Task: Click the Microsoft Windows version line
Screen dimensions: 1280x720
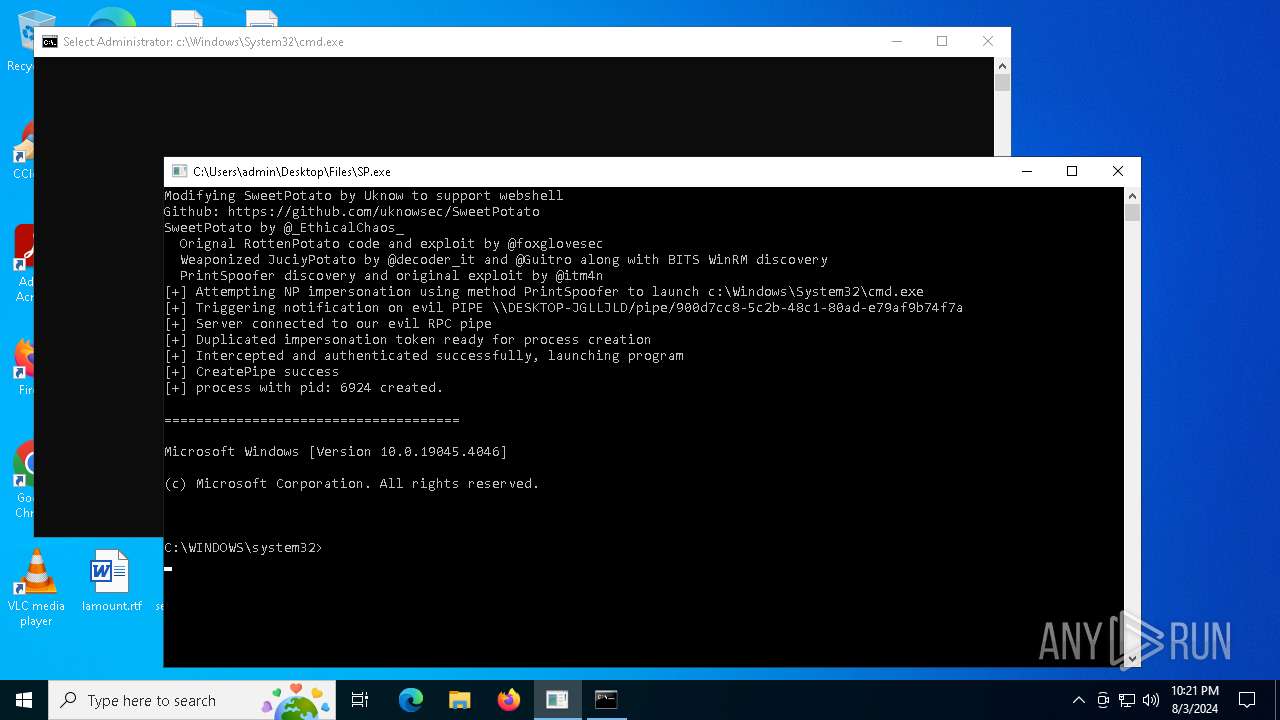Action: coord(336,452)
